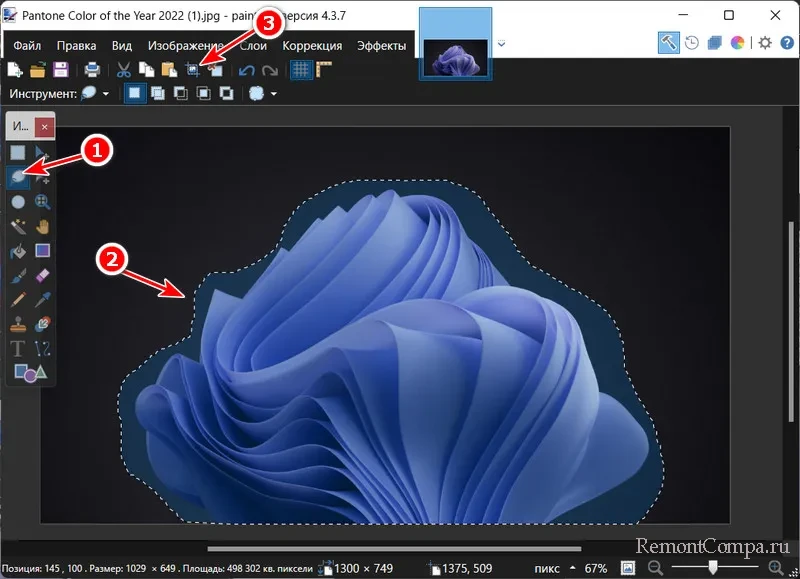Viewport: 800px width, 579px height.
Task: Choose Replace selection mode
Action: coord(135,93)
